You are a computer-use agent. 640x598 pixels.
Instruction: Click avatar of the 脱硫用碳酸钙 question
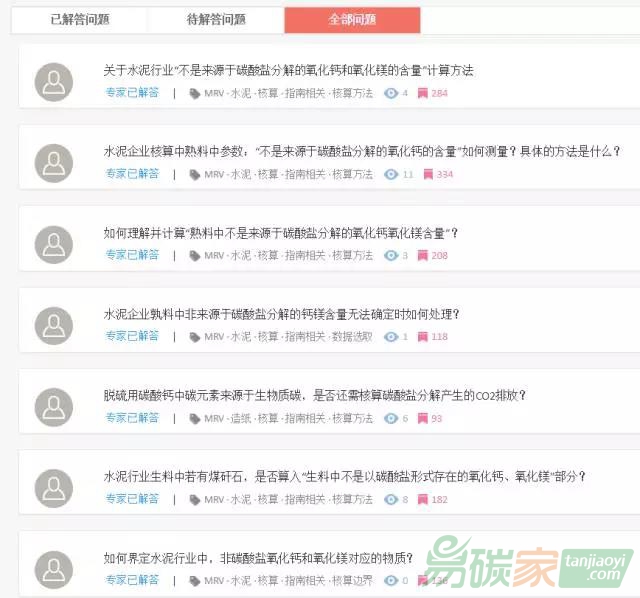pyautogui.click(x=54, y=407)
